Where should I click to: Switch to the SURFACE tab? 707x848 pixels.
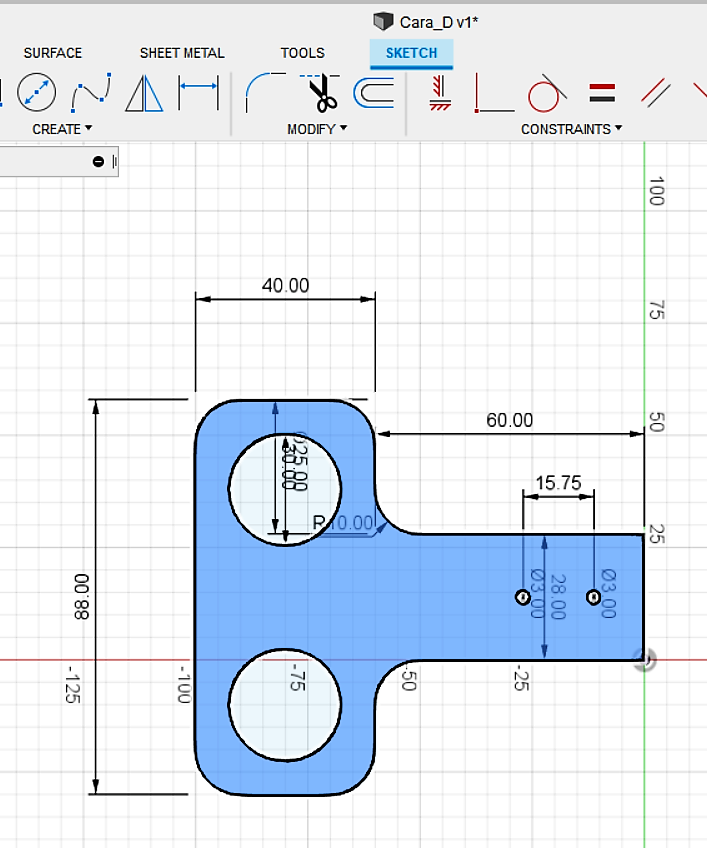pos(52,53)
